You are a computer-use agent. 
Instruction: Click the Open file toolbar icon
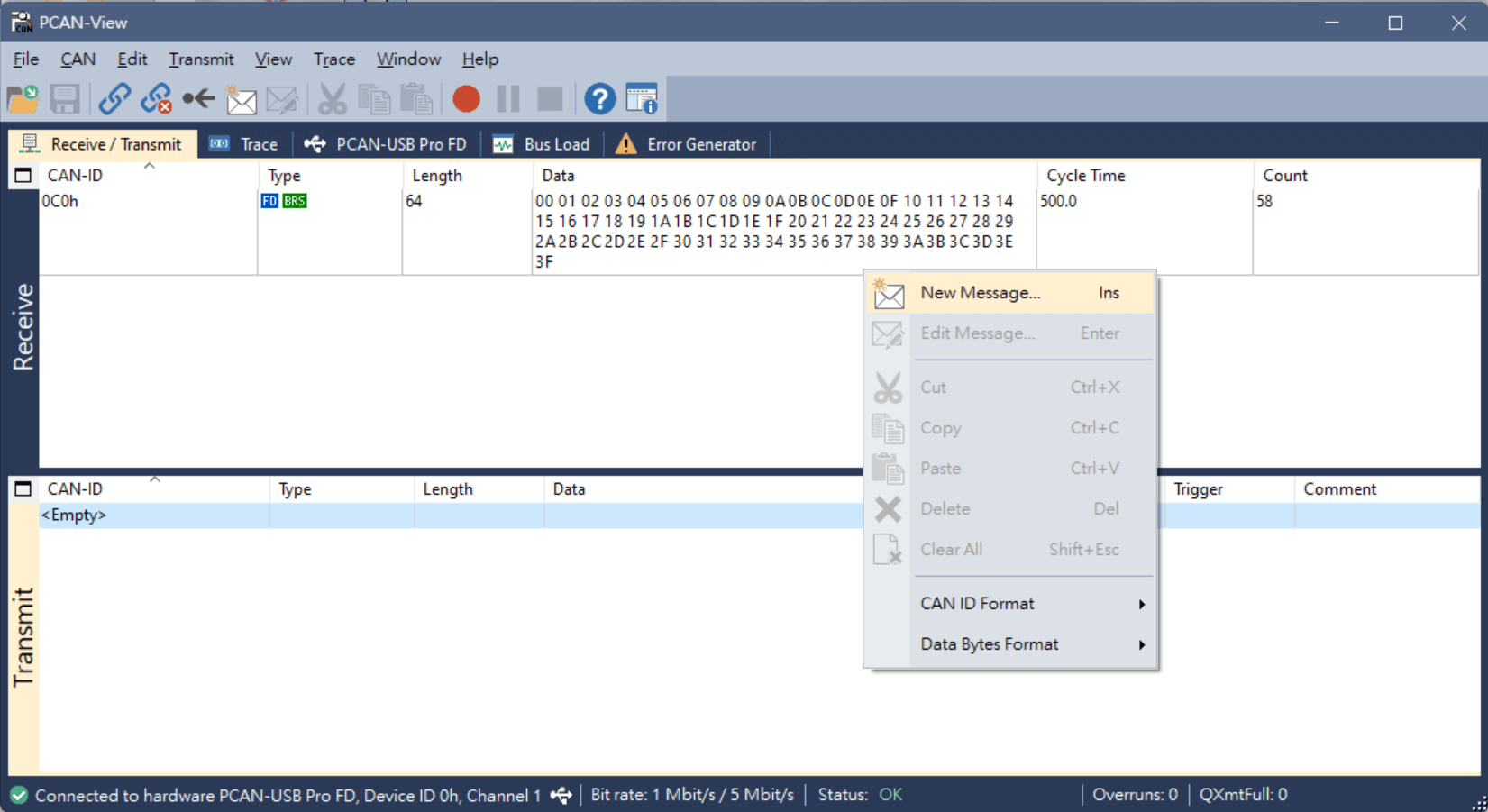(23, 98)
